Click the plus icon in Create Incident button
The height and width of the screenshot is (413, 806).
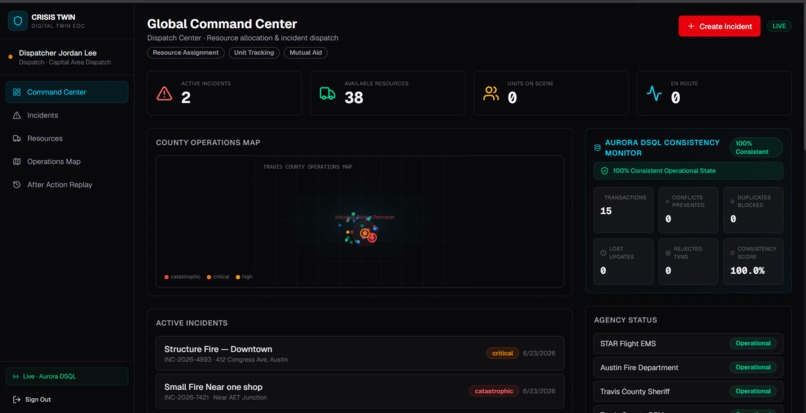[691, 26]
